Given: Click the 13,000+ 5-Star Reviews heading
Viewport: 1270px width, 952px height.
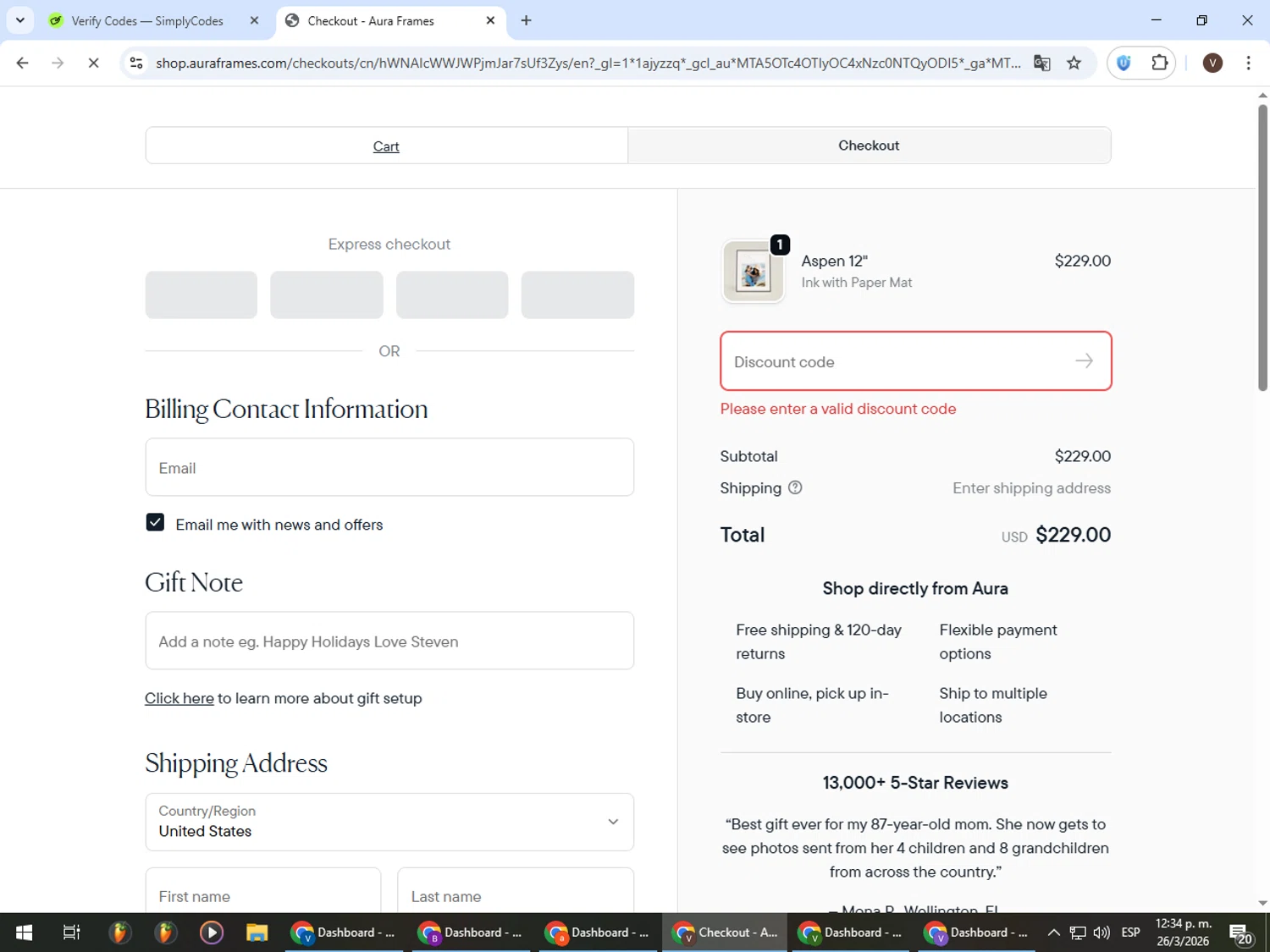Looking at the screenshot, I should (x=915, y=783).
